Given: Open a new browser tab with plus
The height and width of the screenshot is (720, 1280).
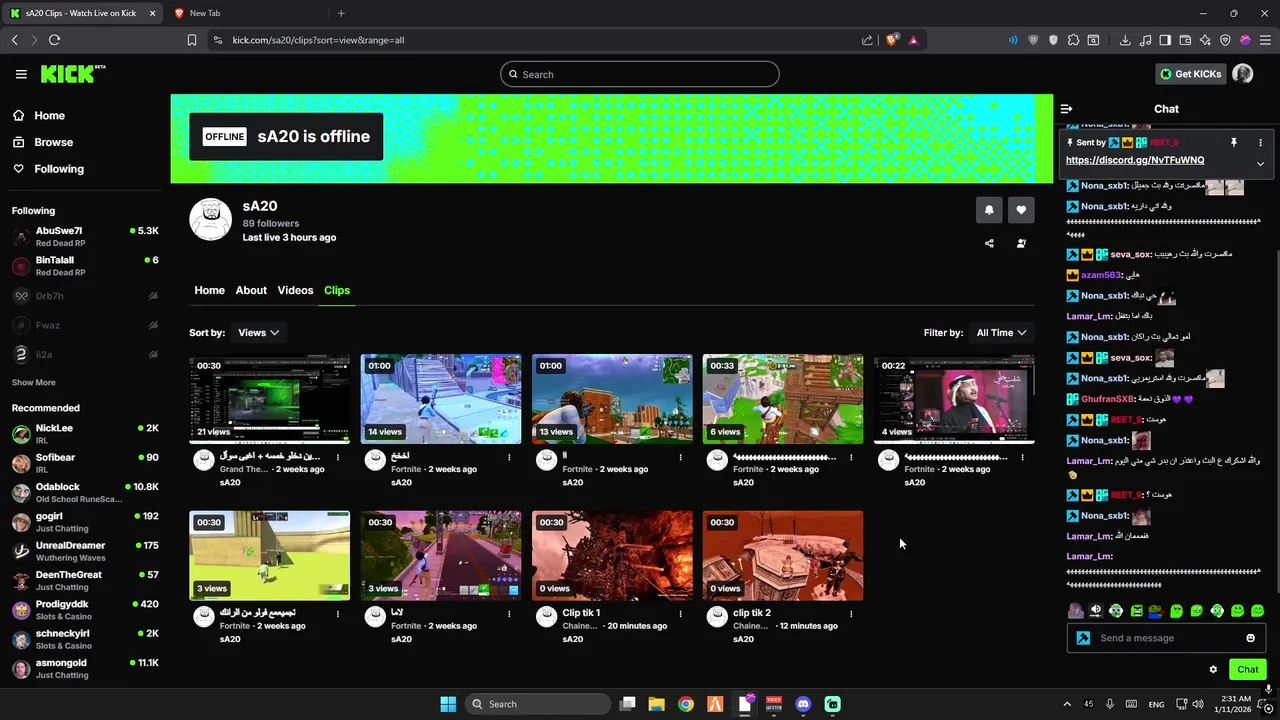Looking at the screenshot, I should click(x=341, y=13).
